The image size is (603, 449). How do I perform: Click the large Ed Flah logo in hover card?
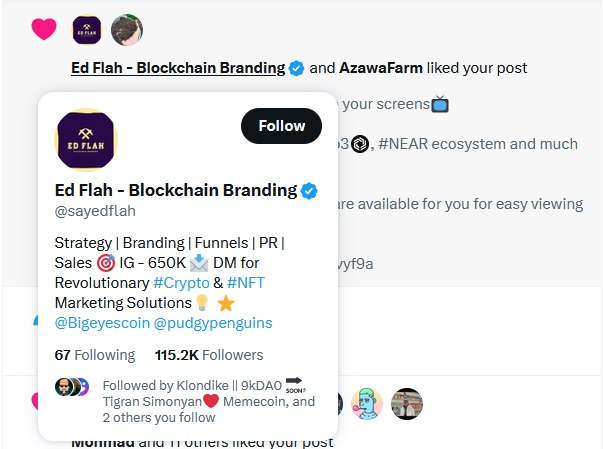click(x=86, y=138)
